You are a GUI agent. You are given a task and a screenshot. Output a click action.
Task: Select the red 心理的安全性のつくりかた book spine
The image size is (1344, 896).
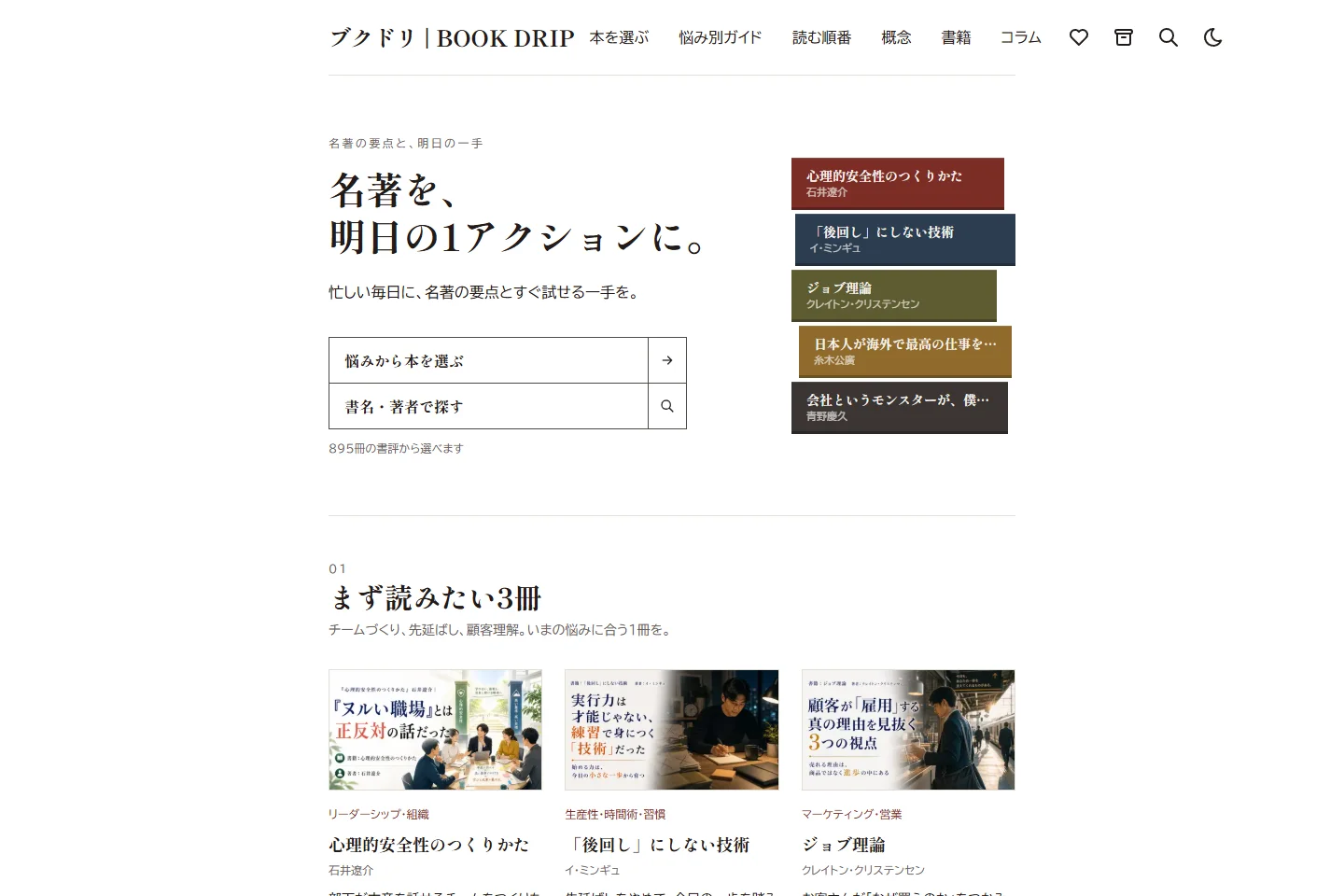898,184
